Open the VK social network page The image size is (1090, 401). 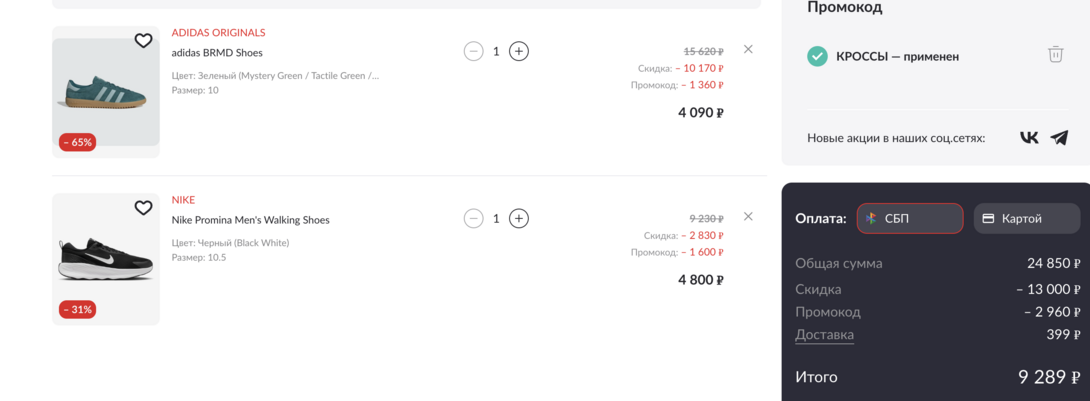pyautogui.click(x=1029, y=138)
